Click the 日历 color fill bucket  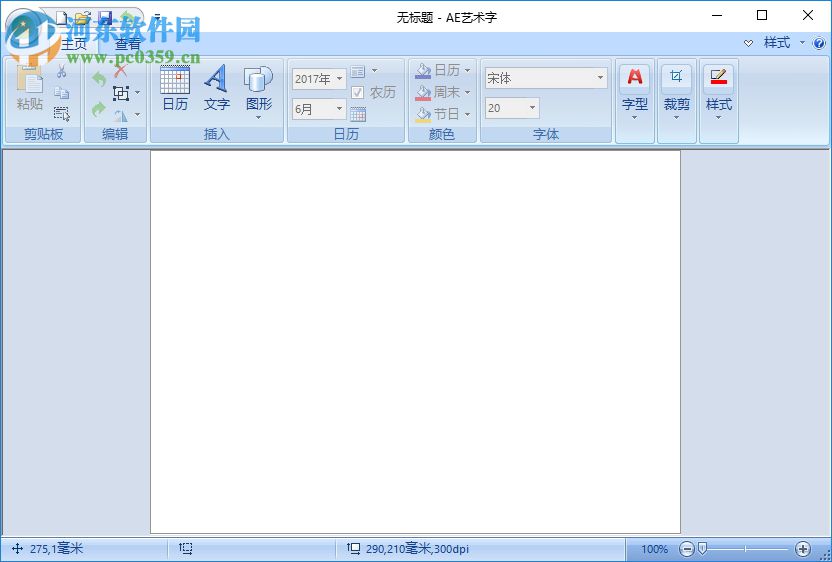point(423,71)
